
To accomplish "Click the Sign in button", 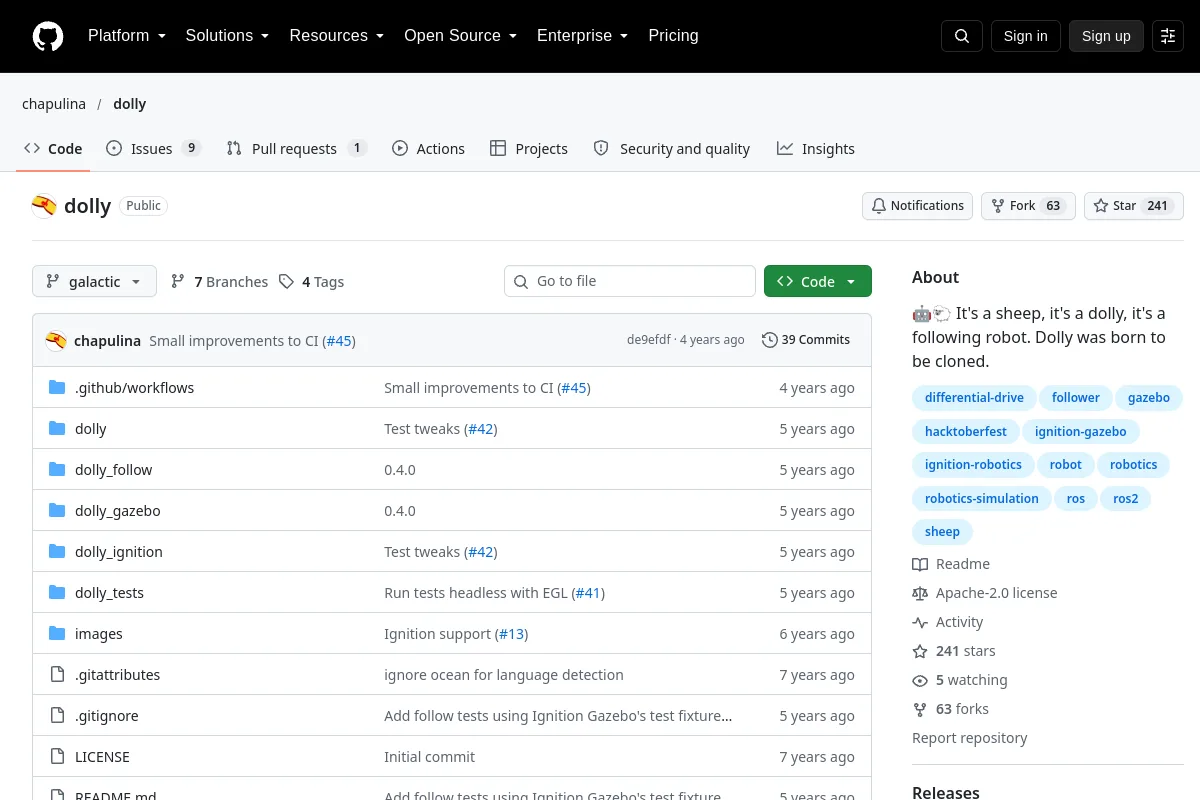I will coord(1025,36).
